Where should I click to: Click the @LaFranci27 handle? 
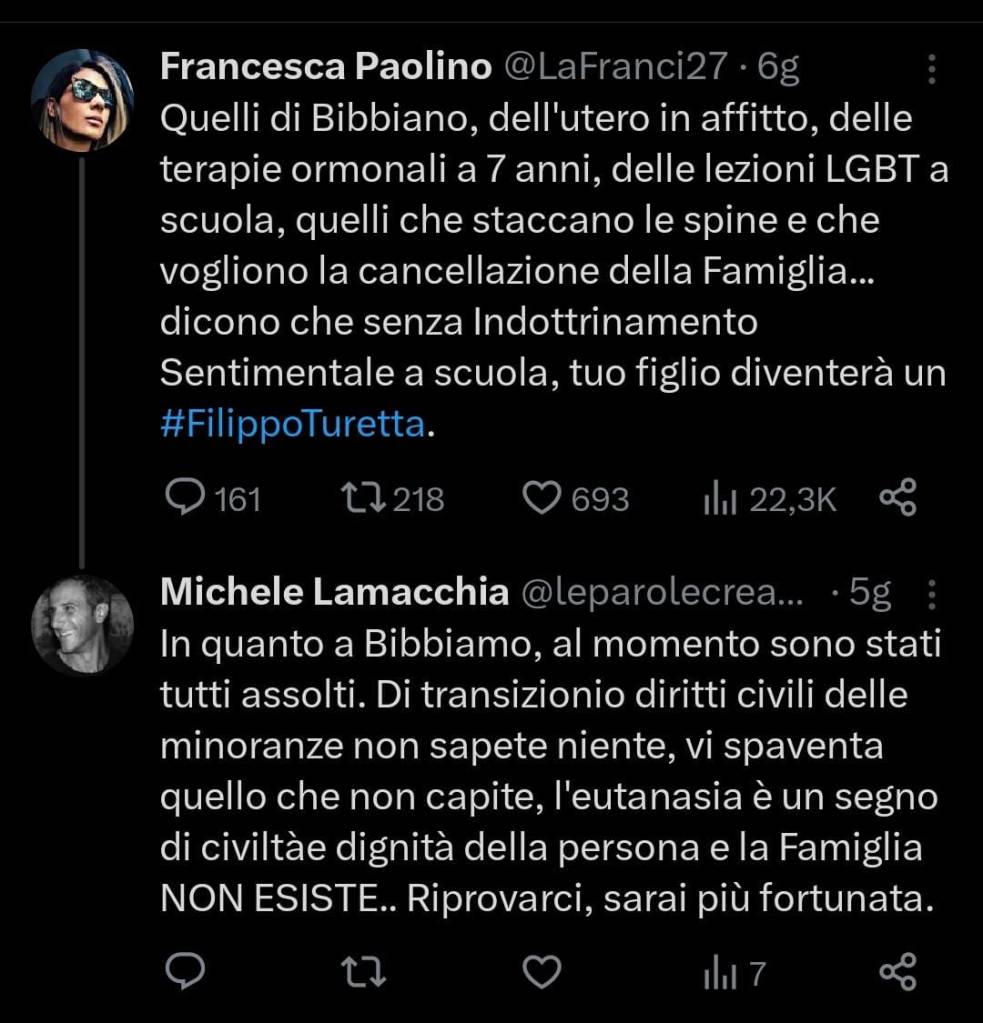pos(614,67)
